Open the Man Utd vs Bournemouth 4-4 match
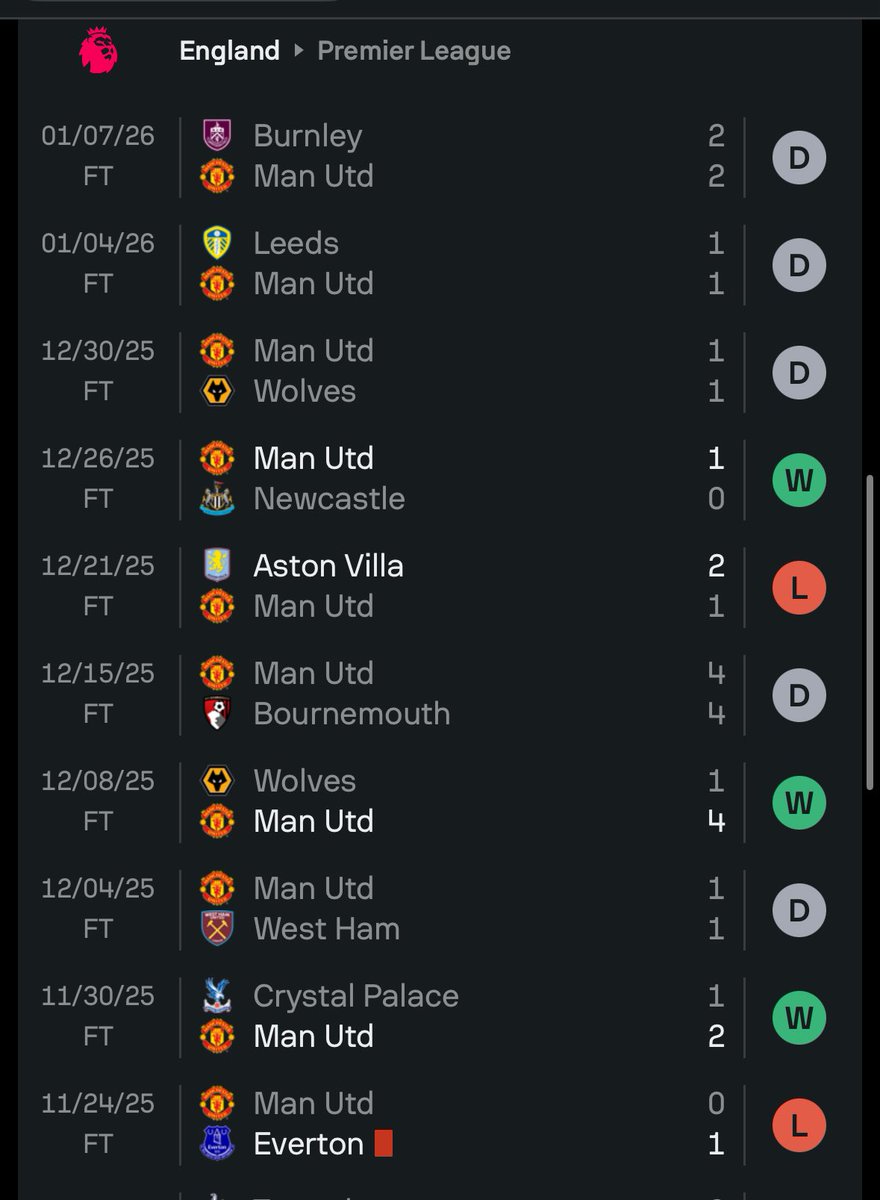Image resolution: width=880 pixels, height=1200 pixels. coord(440,693)
